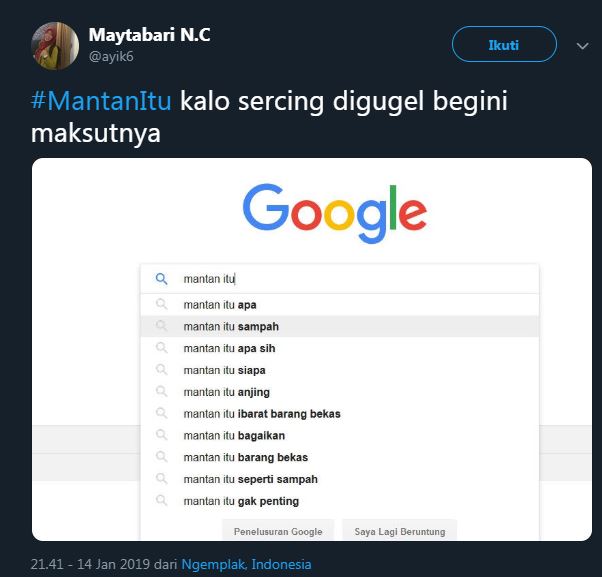Open the #MantanItu hashtag link

point(102,101)
